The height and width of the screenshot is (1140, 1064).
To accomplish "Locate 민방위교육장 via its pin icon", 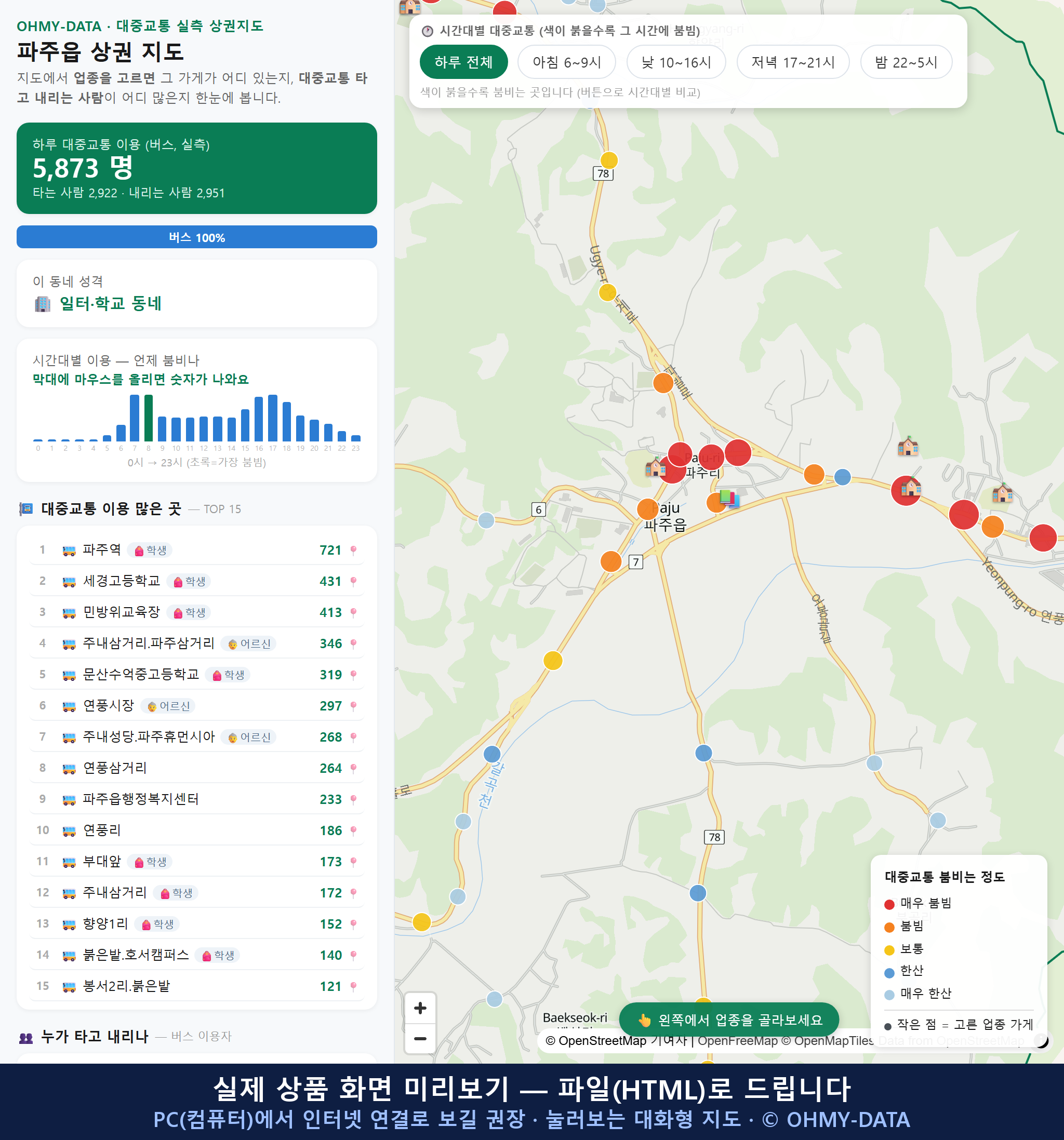I will [353, 612].
